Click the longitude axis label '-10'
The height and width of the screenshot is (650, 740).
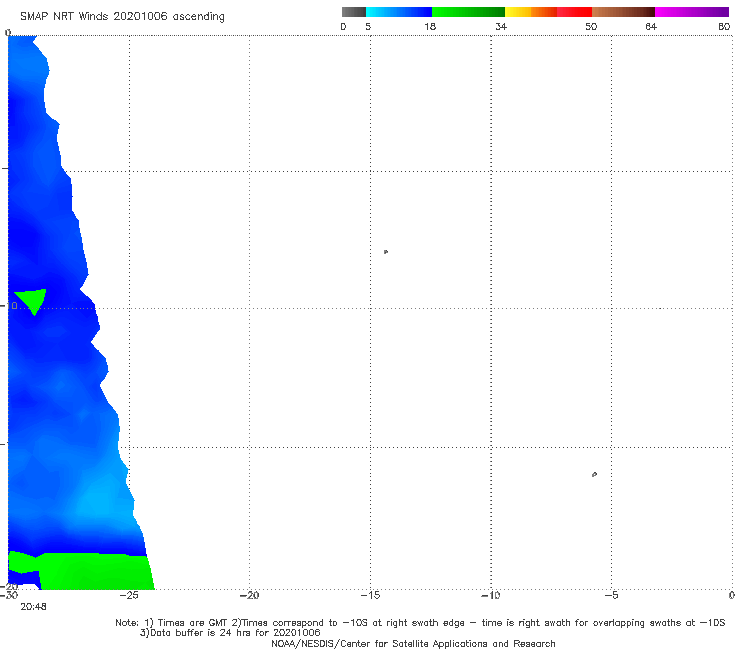click(490, 596)
